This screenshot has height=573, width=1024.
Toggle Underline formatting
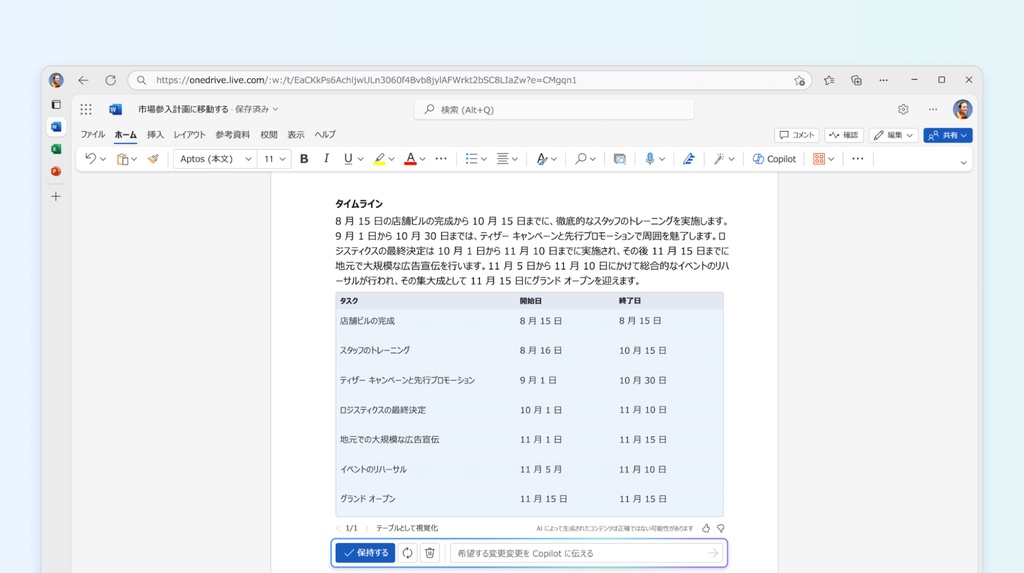click(x=348, y=159)
